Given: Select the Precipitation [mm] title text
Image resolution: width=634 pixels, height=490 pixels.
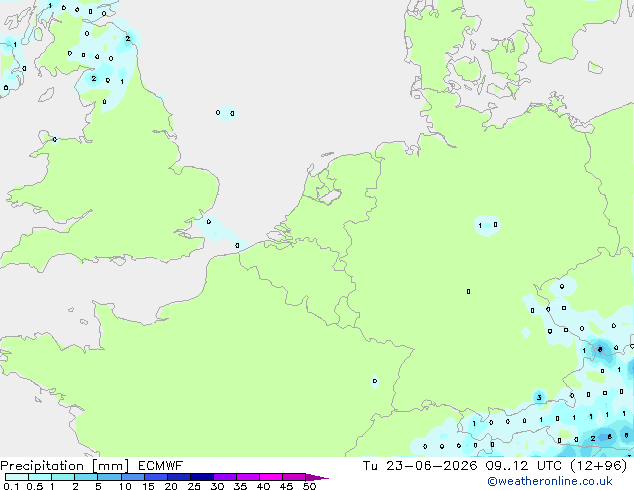Looking at the screenshot, I should coord(64,466).
